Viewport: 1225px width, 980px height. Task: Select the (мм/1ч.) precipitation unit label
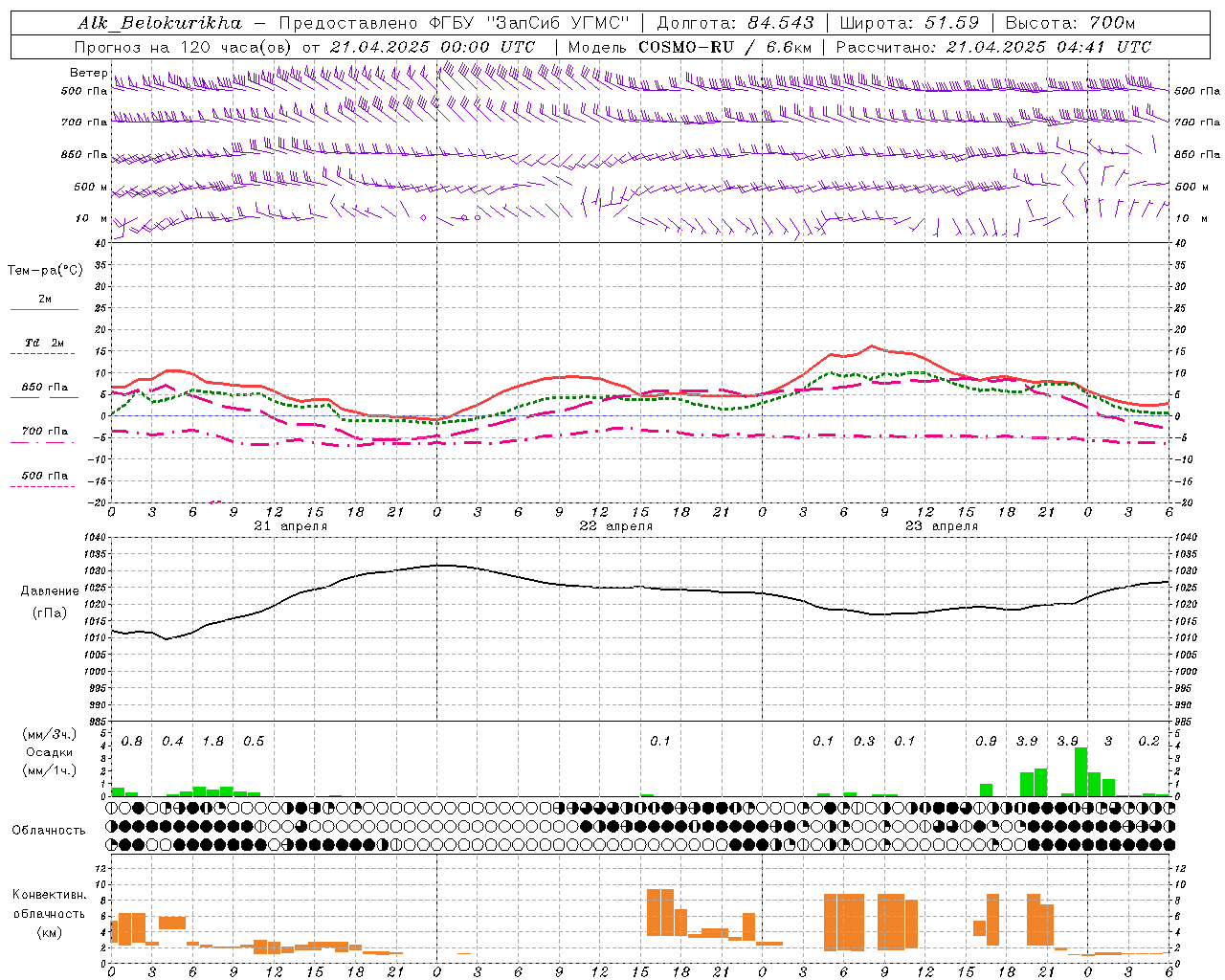[49, 770]
